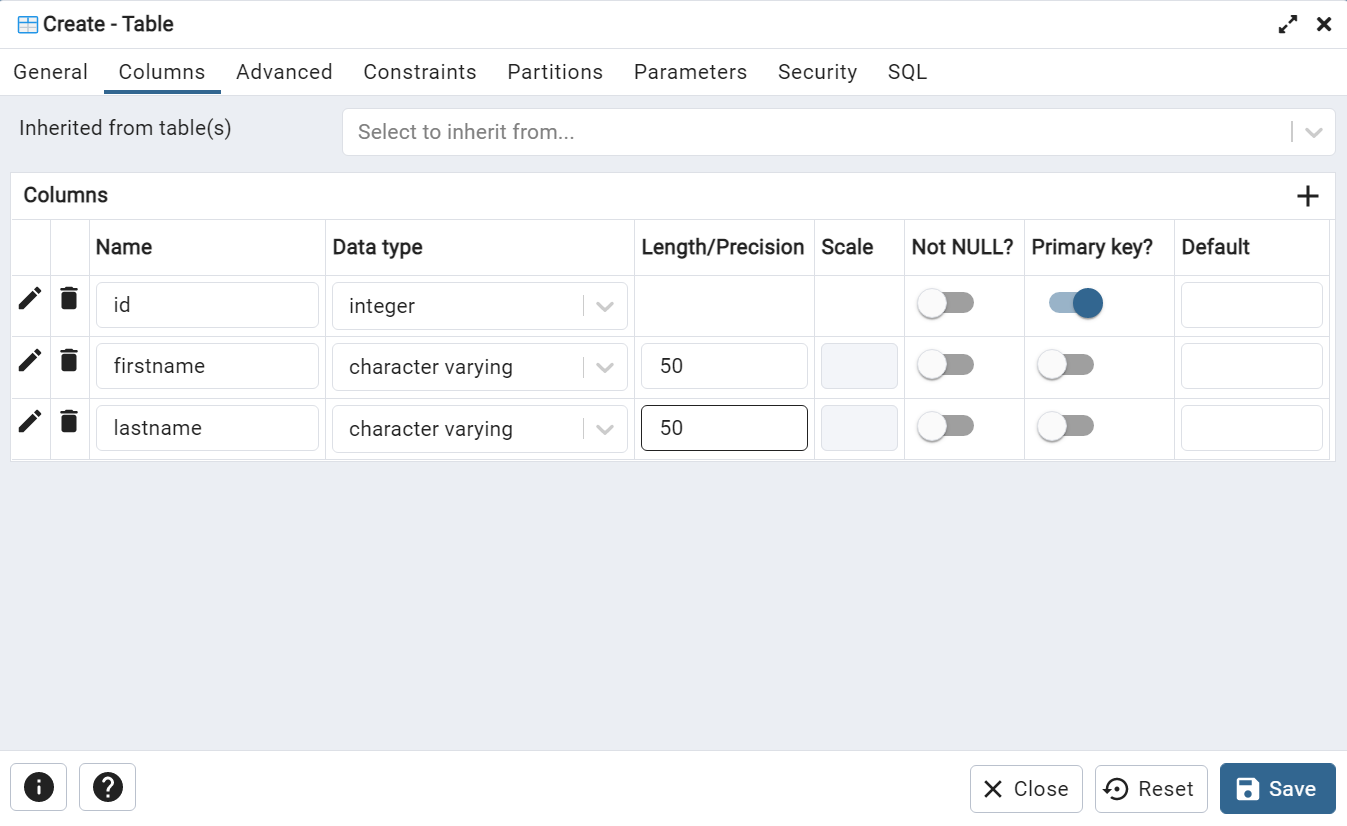This screenshot has height=826, width=1347.
Task: Delete the id column using trash icon
Action: coord(69,298)
